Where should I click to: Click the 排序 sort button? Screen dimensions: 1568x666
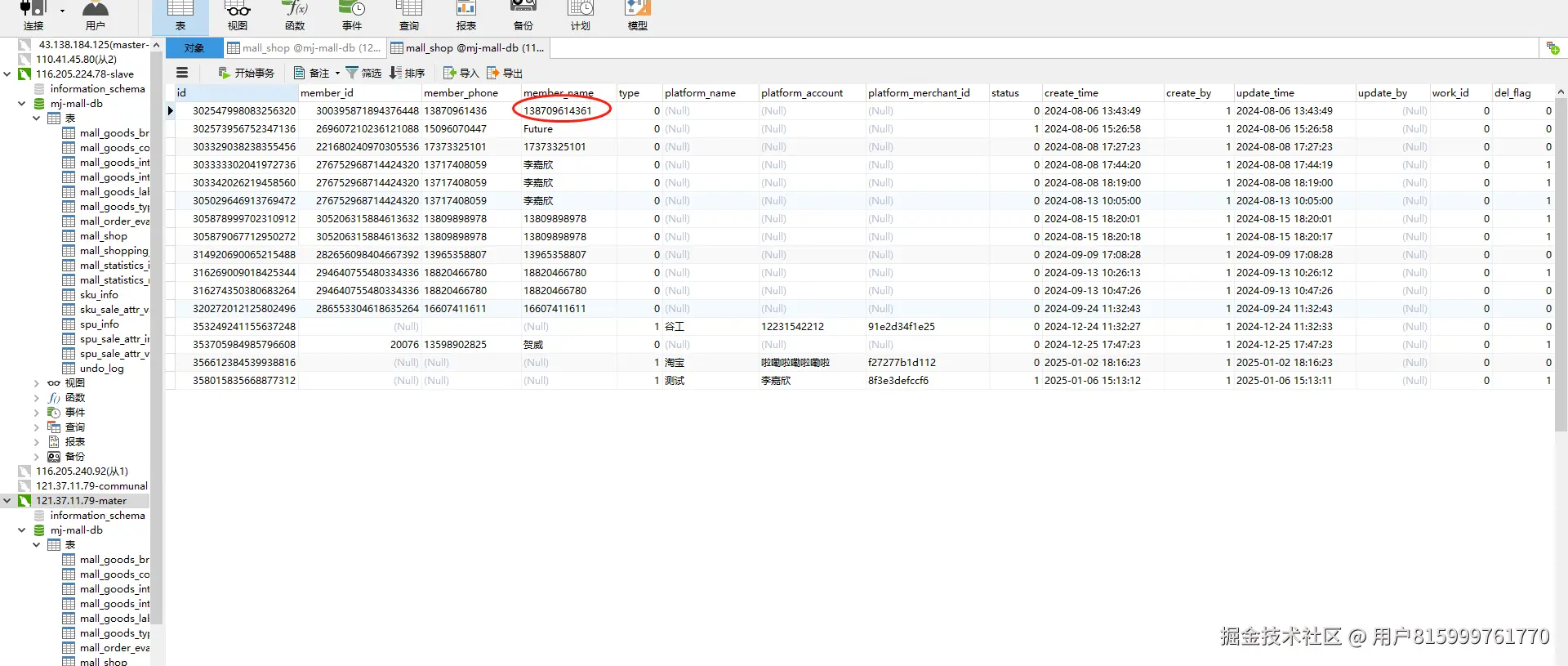[408, 73]
